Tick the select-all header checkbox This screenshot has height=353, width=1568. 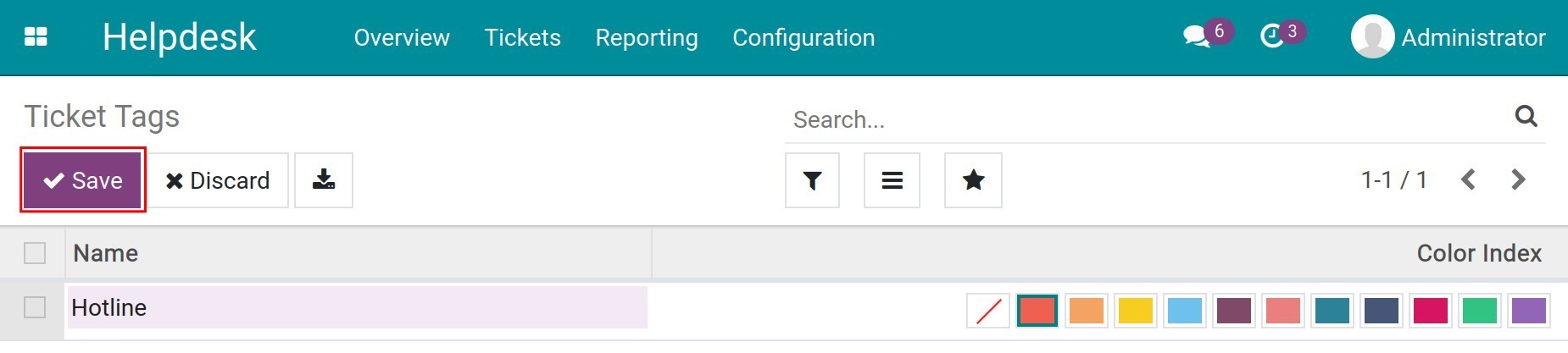pyautogui.click(x=35, y=253)
